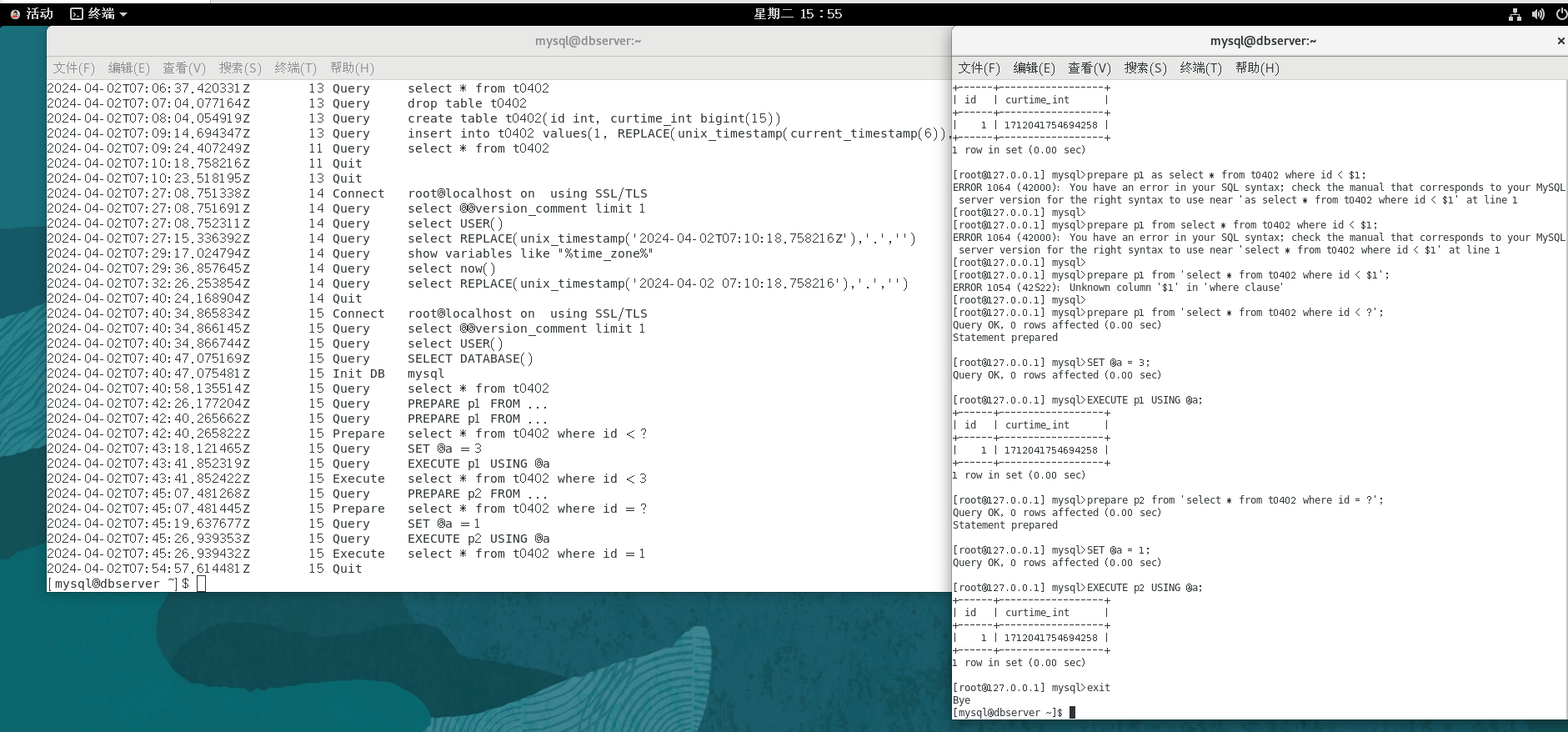
Task: Click 'mysql>SET @a = 3;' command in right terminal
Action: coord(1101,363)
